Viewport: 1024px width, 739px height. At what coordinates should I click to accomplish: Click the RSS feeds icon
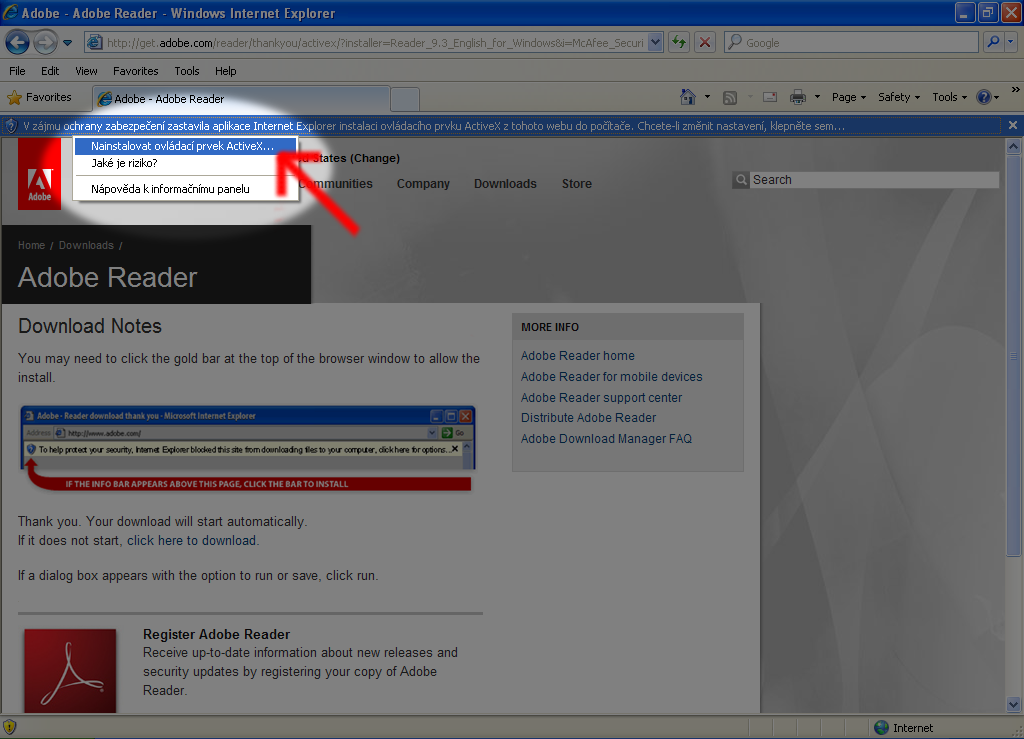tap(729, 98)
